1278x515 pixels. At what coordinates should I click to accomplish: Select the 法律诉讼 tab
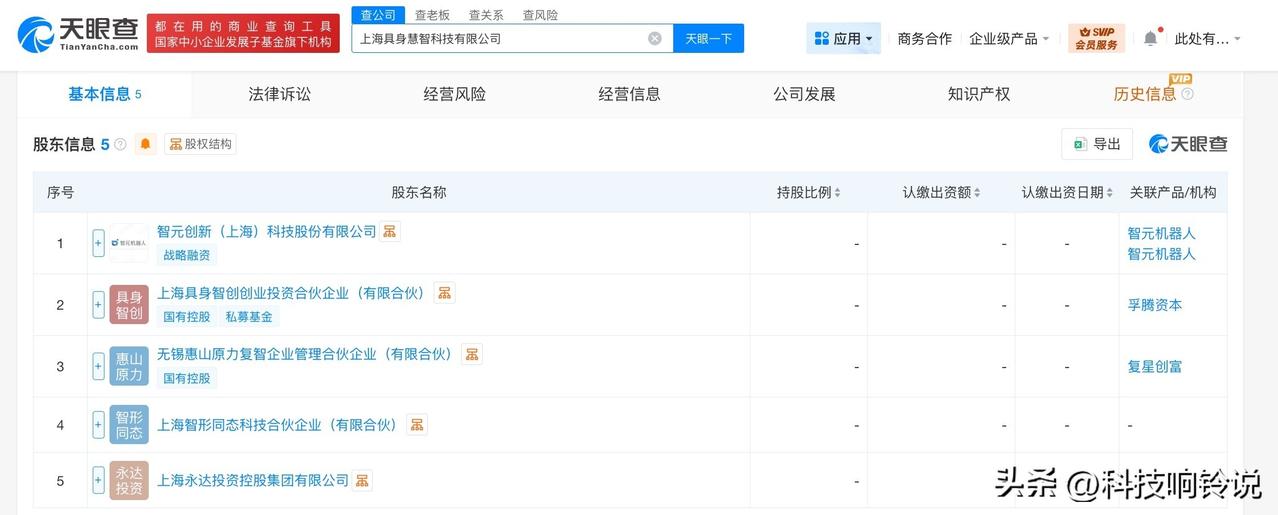point(280,94)
